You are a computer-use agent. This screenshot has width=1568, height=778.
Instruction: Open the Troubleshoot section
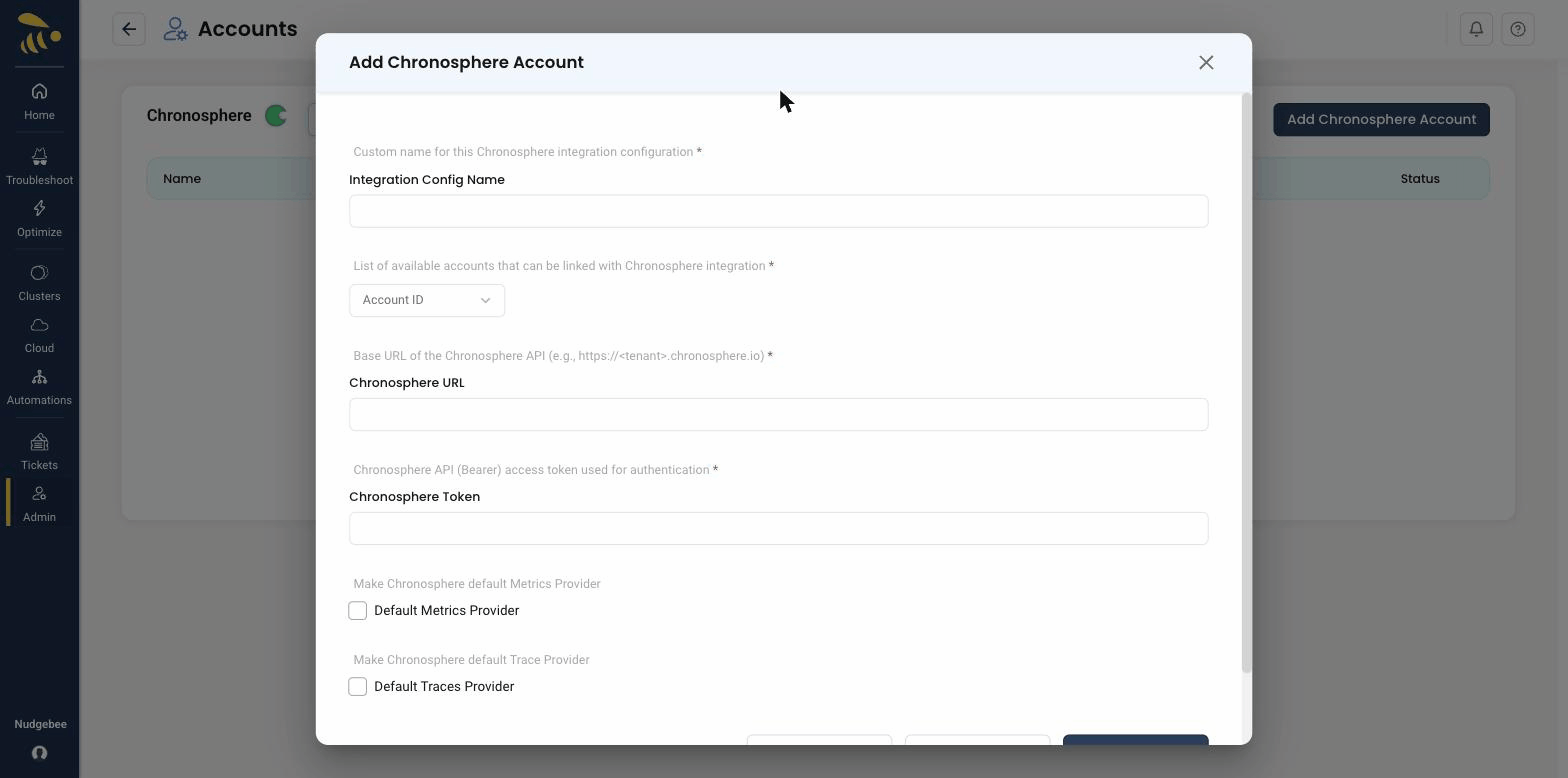coord(39,166)
